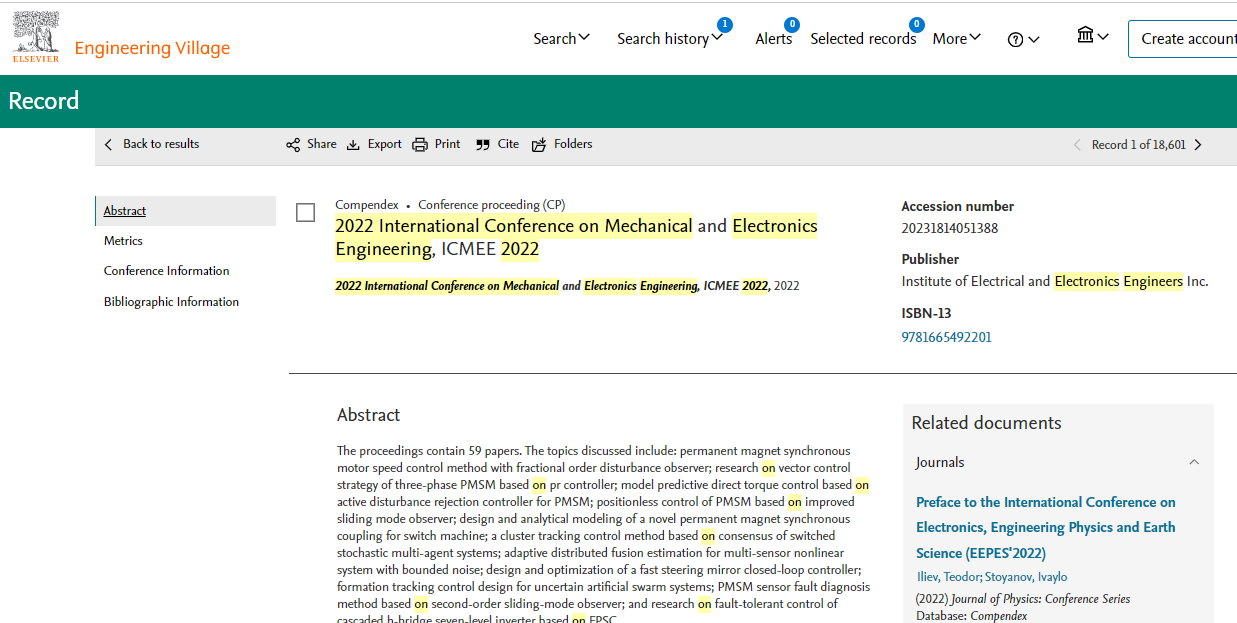
Task: Click the Export download icon
Action: coord(353,145)
